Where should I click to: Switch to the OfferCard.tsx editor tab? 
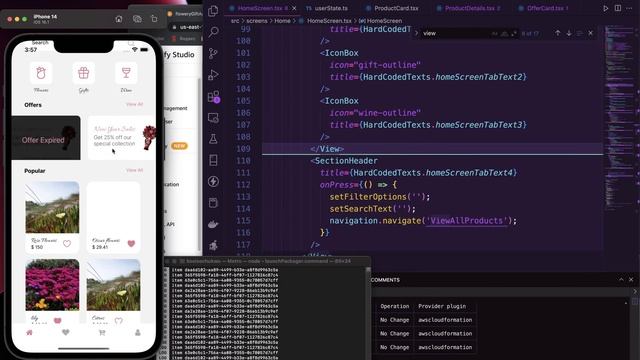point(543,8)
